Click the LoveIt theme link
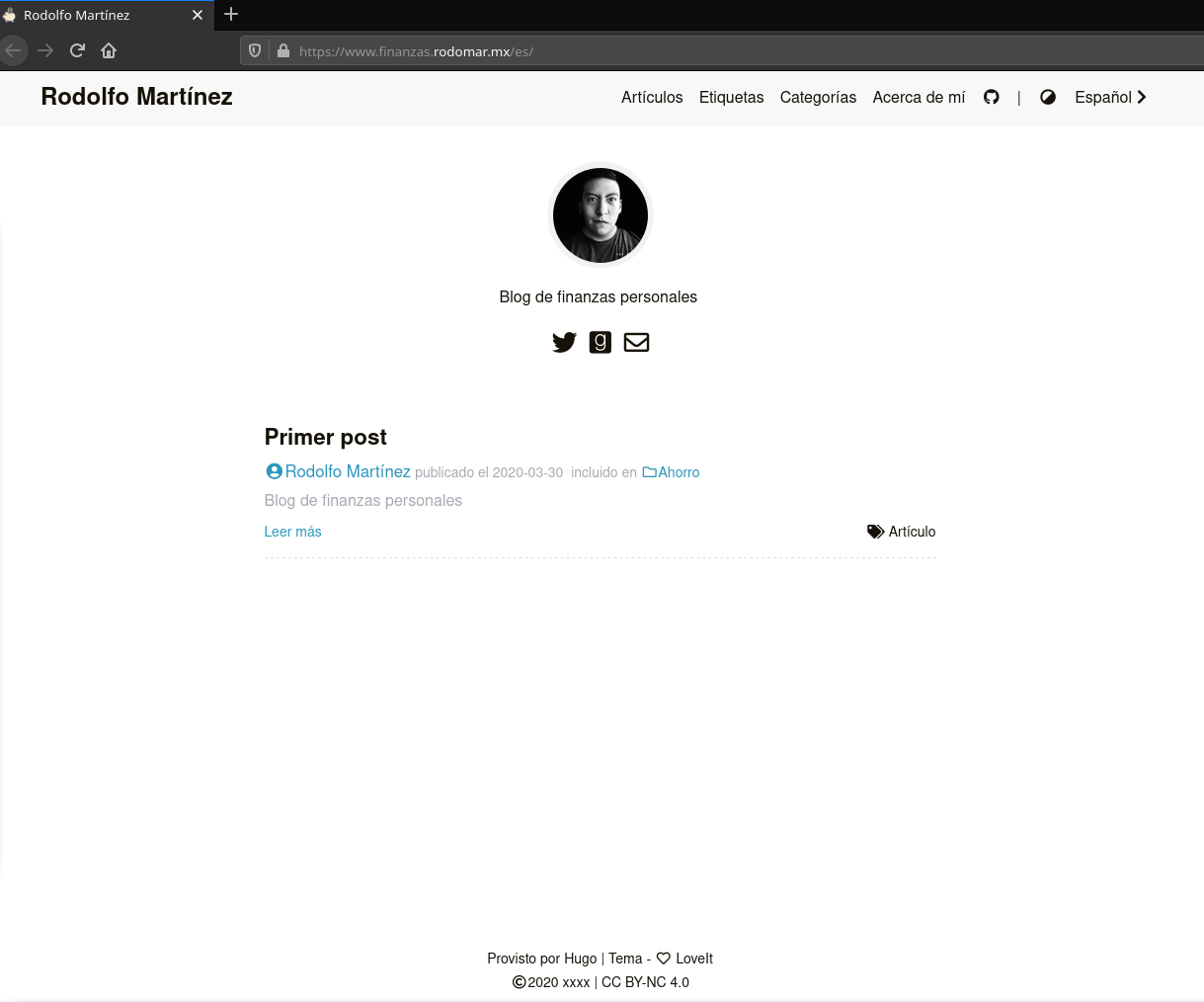The height and width of the screenshot is (1002, 1204). (694, 959)
